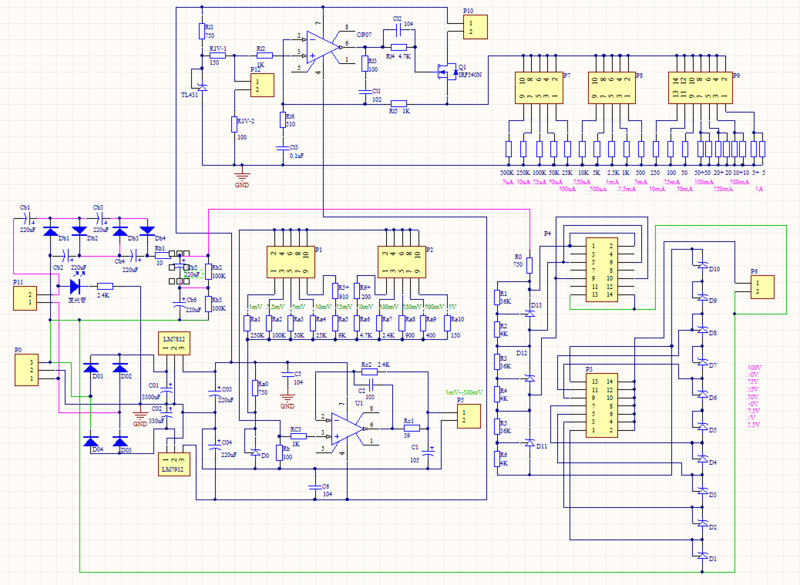Click diode Db1 in the multiplier
This screenshot has width=800, height=585.
[x=57, y=229]
